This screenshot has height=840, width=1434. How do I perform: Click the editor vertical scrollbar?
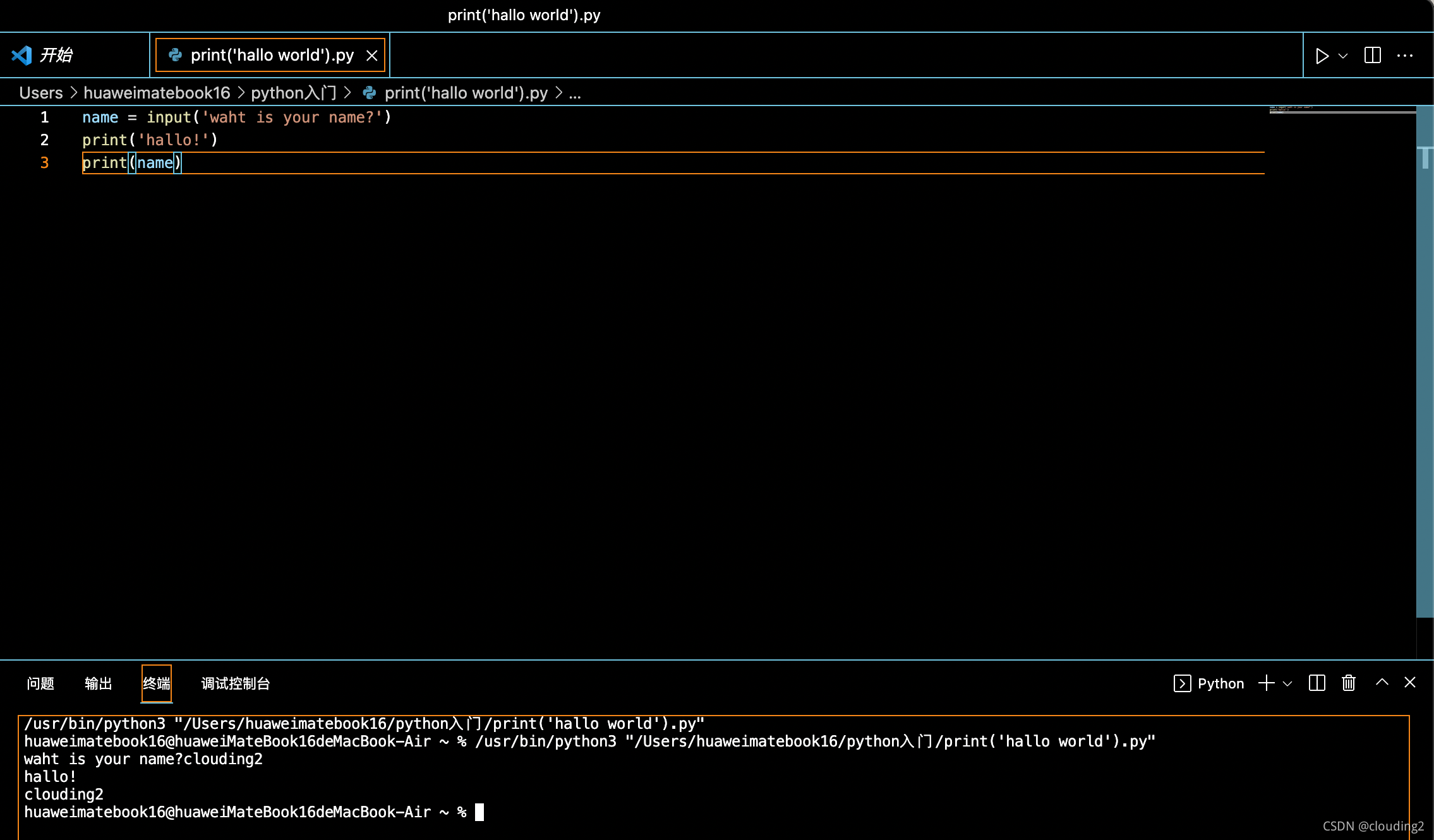click(1425, 379)
